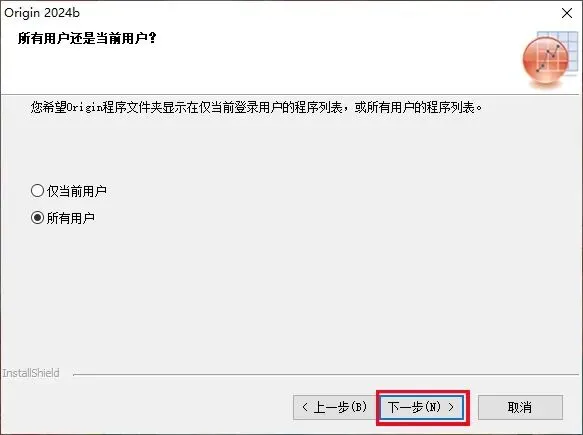
Task: Click the 所有用户 option label text
Action: [x=71, y=218]
